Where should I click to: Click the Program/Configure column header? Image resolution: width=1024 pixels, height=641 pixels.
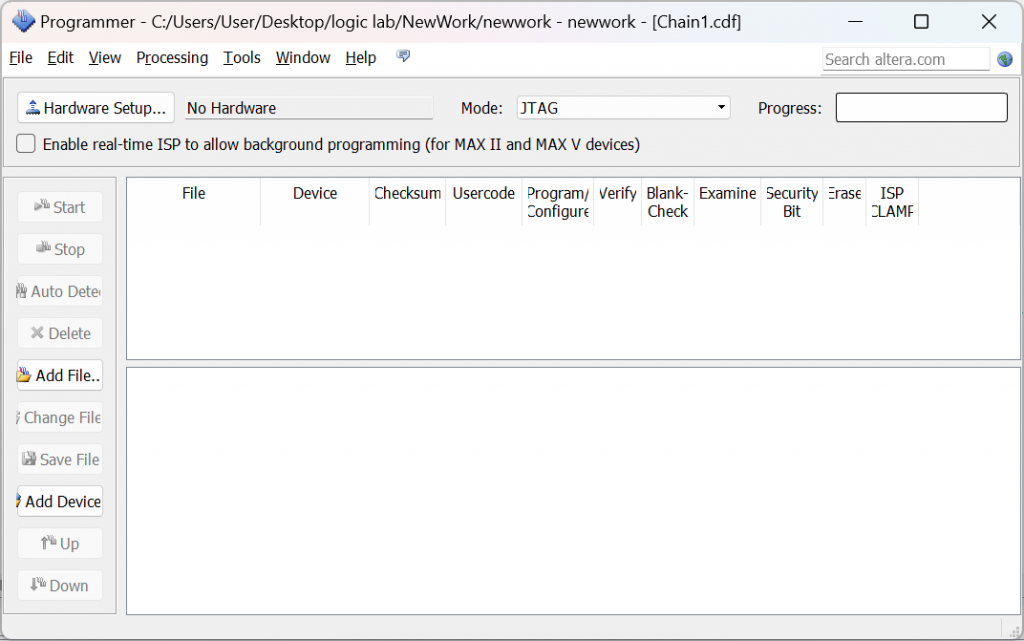coord(558,202)
